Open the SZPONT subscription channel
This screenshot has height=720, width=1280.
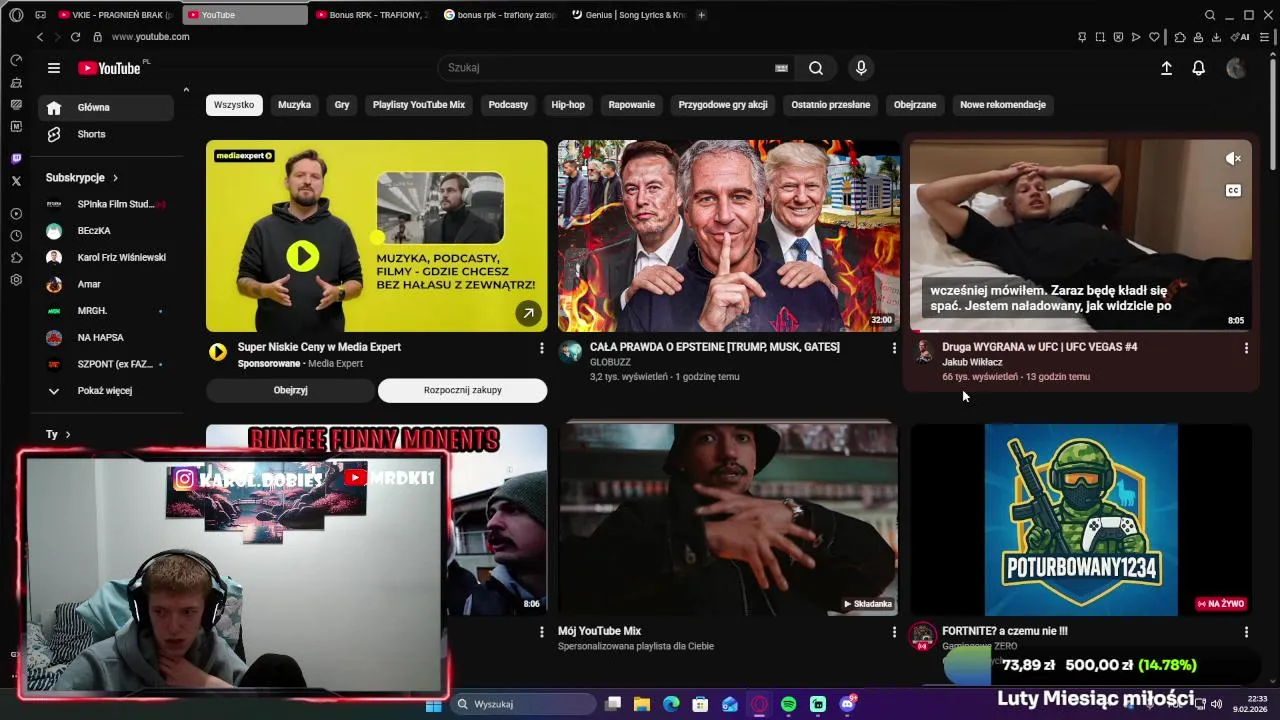[107, 364]
